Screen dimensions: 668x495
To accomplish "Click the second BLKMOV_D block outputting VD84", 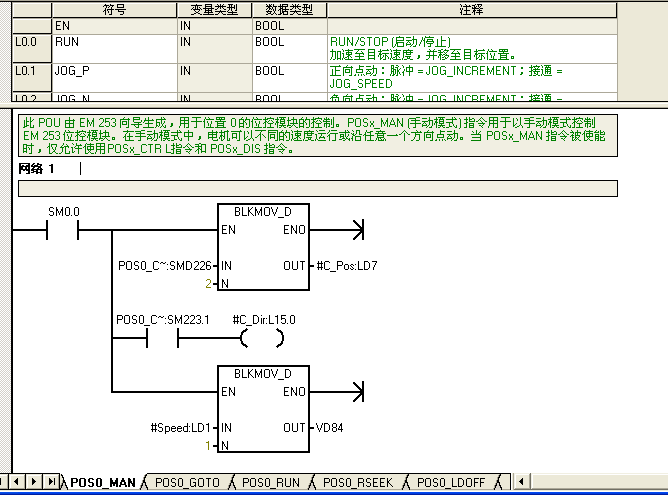I will (263, 409).
